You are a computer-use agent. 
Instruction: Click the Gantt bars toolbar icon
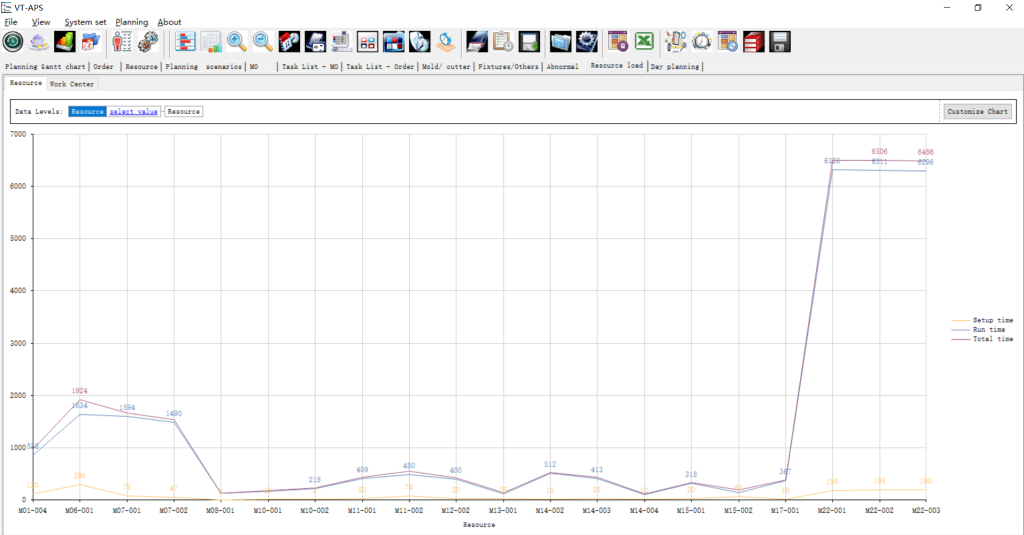point(185,42)
